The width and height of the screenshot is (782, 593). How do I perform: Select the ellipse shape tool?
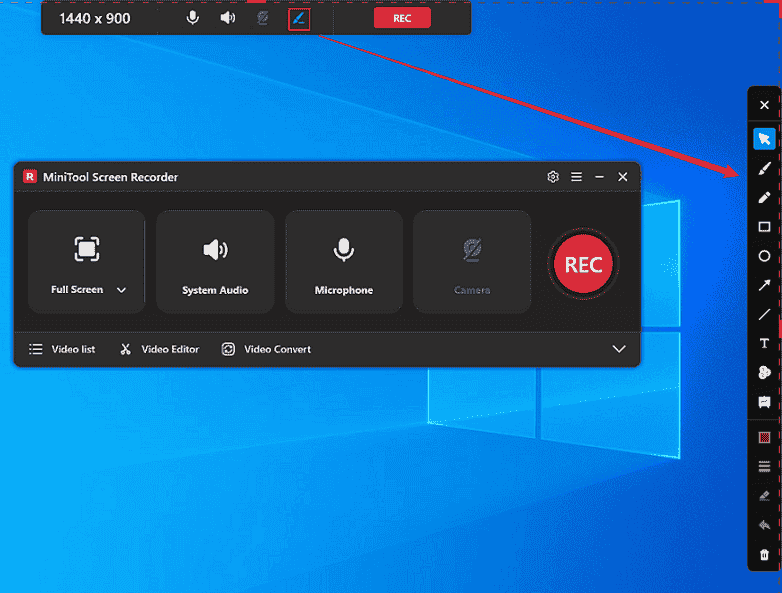[764, 256]
